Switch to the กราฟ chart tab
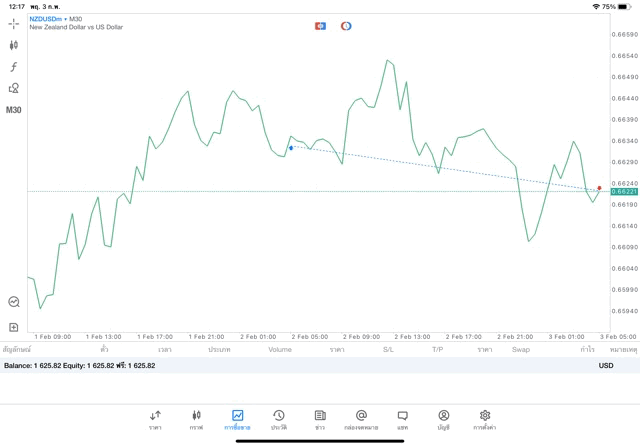 coord(196,419)
